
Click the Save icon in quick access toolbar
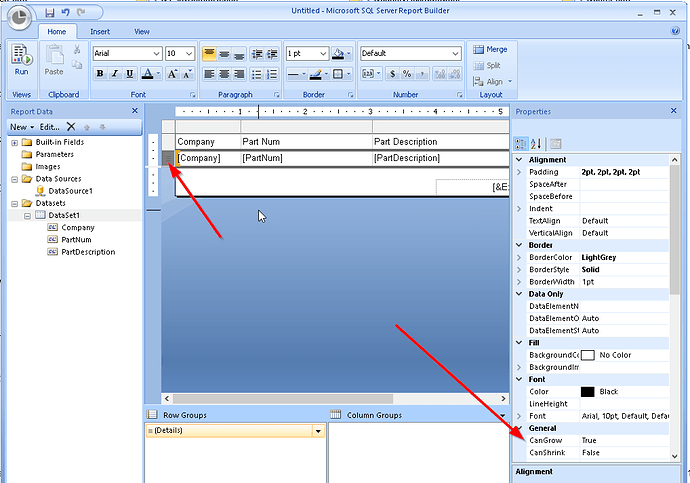point(50,13)
